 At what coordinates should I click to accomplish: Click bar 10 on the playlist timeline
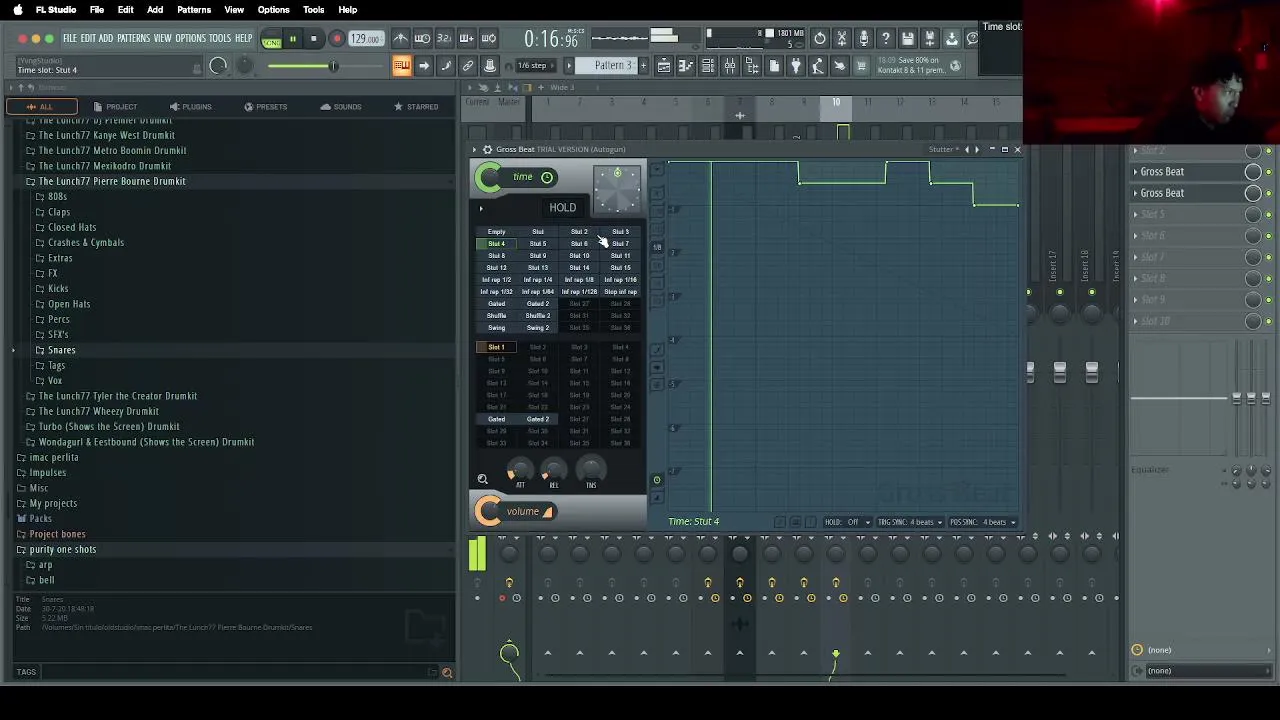click(x=836, y=102)
